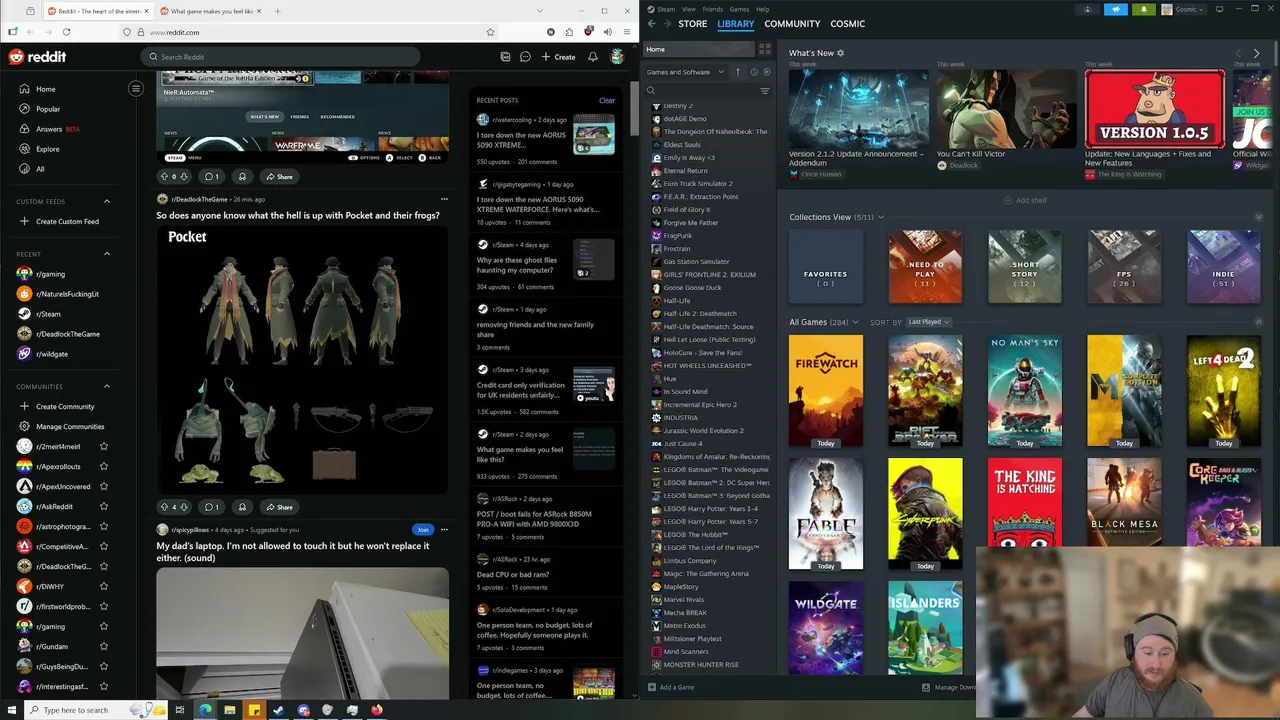Favorite r/Apexrollouts with star toggle
This screenshot has width=1280, height=720.
pyautogui.click(x=104, y=467)
